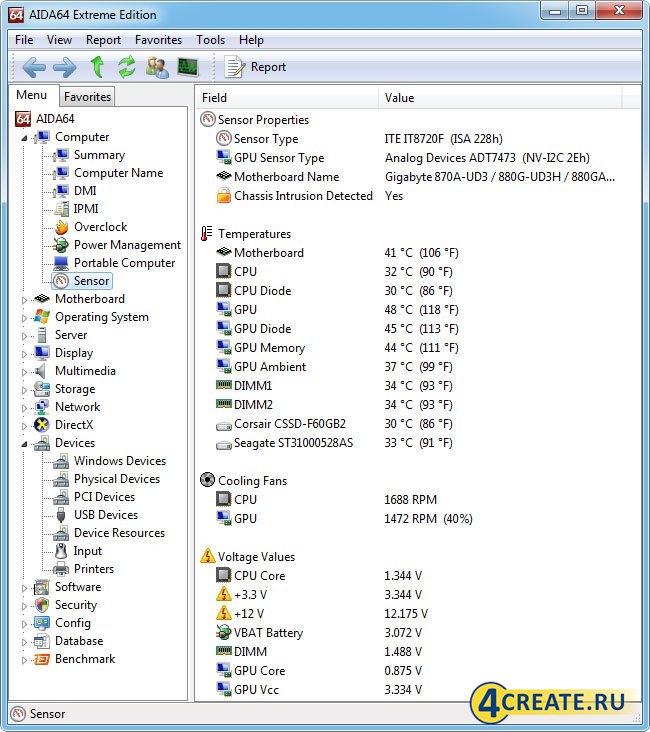The image size is (650, 732).
Task: Open the users (remote) toolbar icon
Action: (x=157, y=67)
